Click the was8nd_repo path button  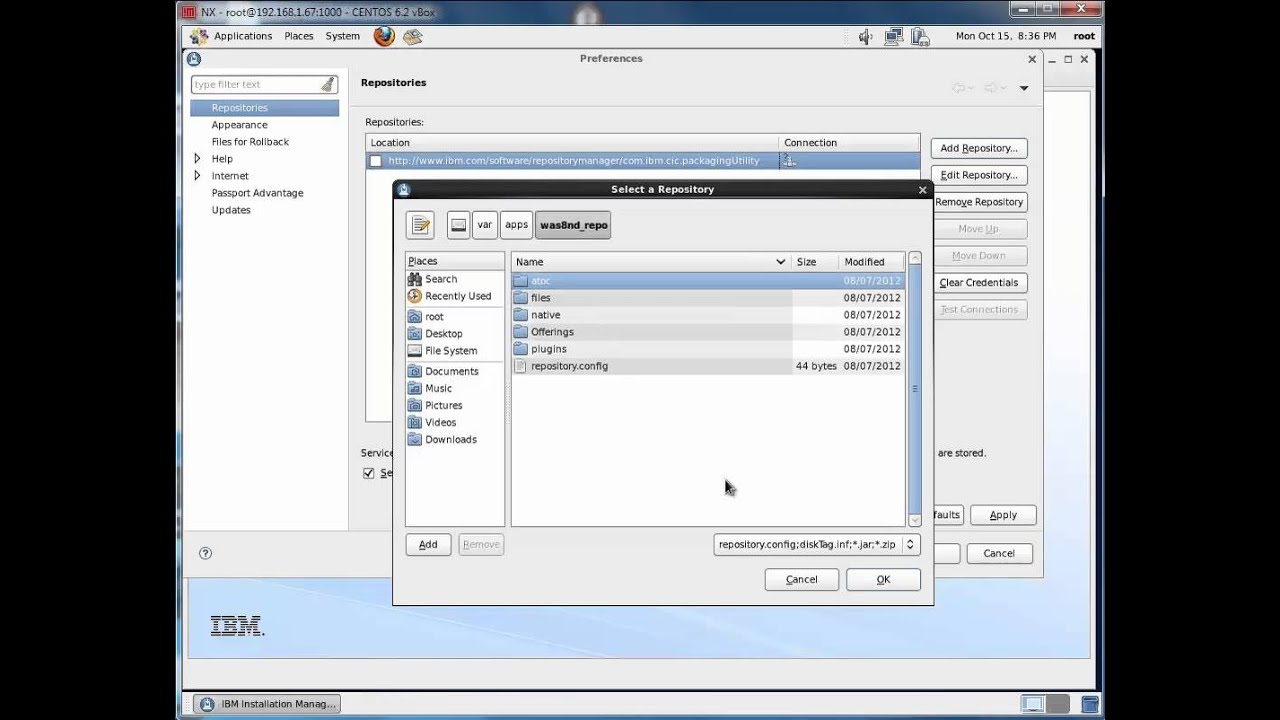click(573, 225)
